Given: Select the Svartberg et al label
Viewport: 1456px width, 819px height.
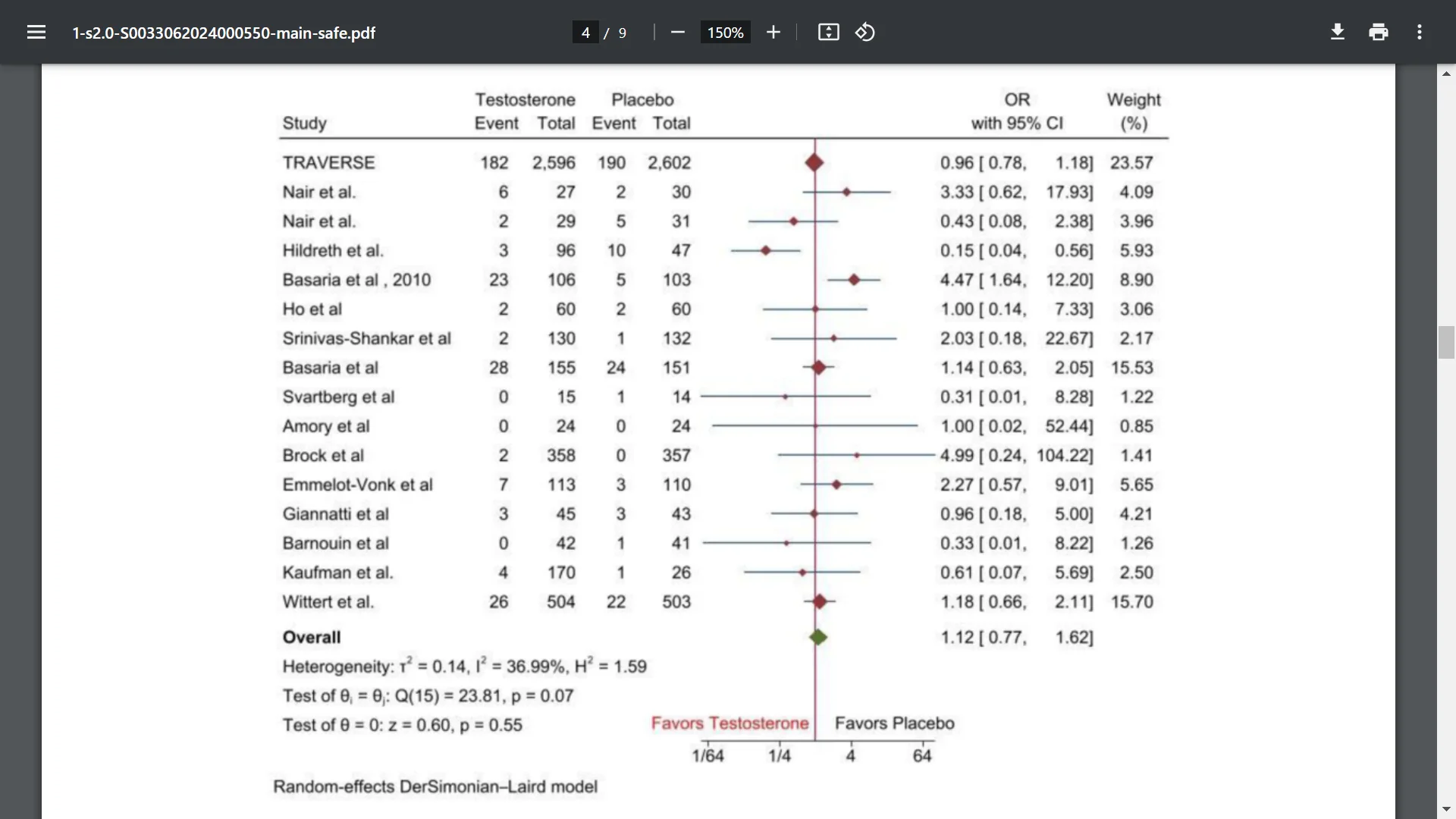Looking at the screenshot, I should (x=338, y=397).
